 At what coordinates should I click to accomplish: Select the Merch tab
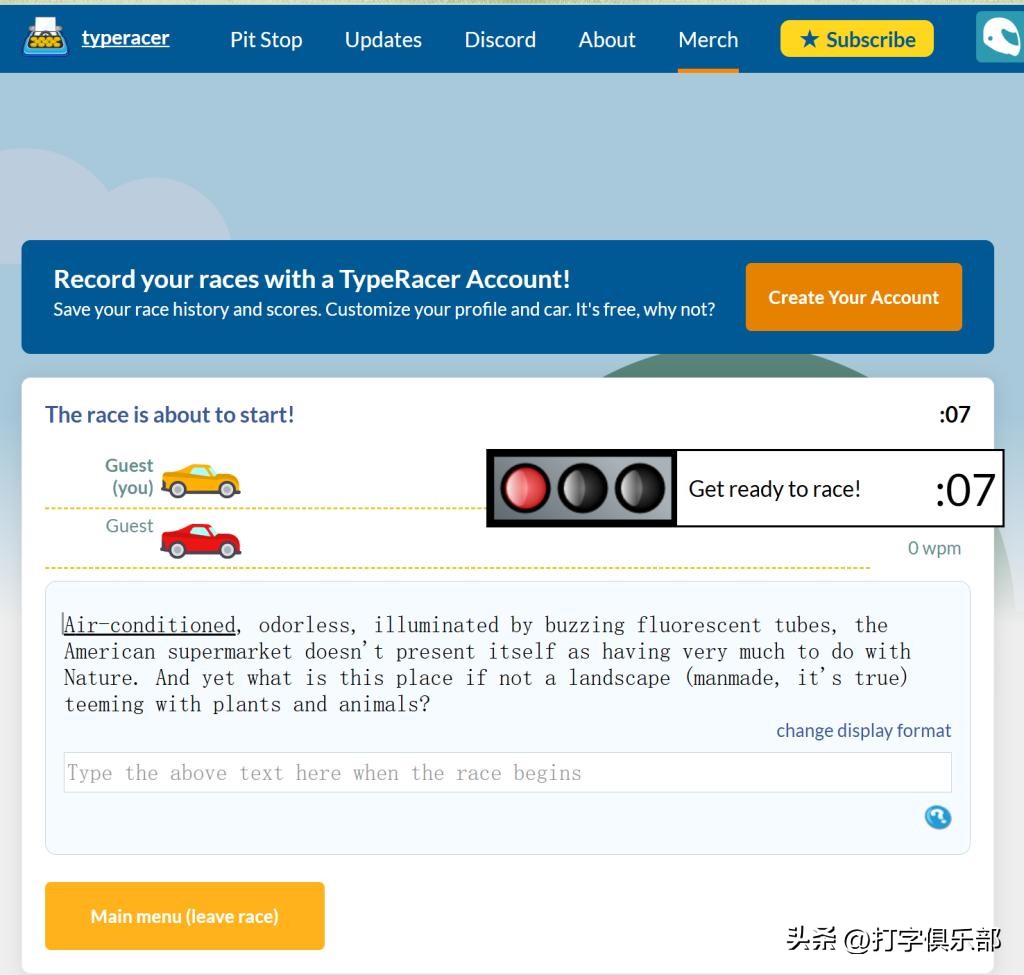[x=708, y=40]
